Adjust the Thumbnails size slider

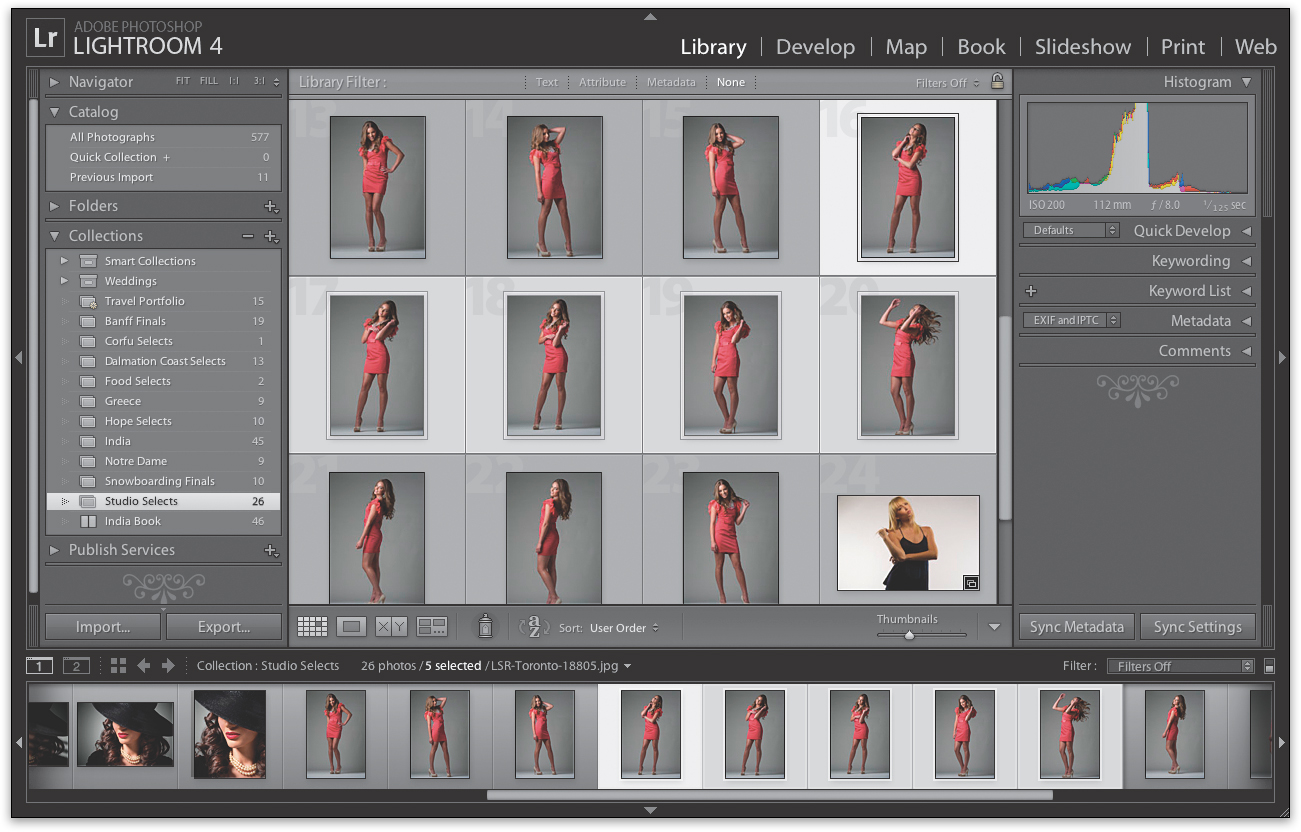[x=908, y=635]
